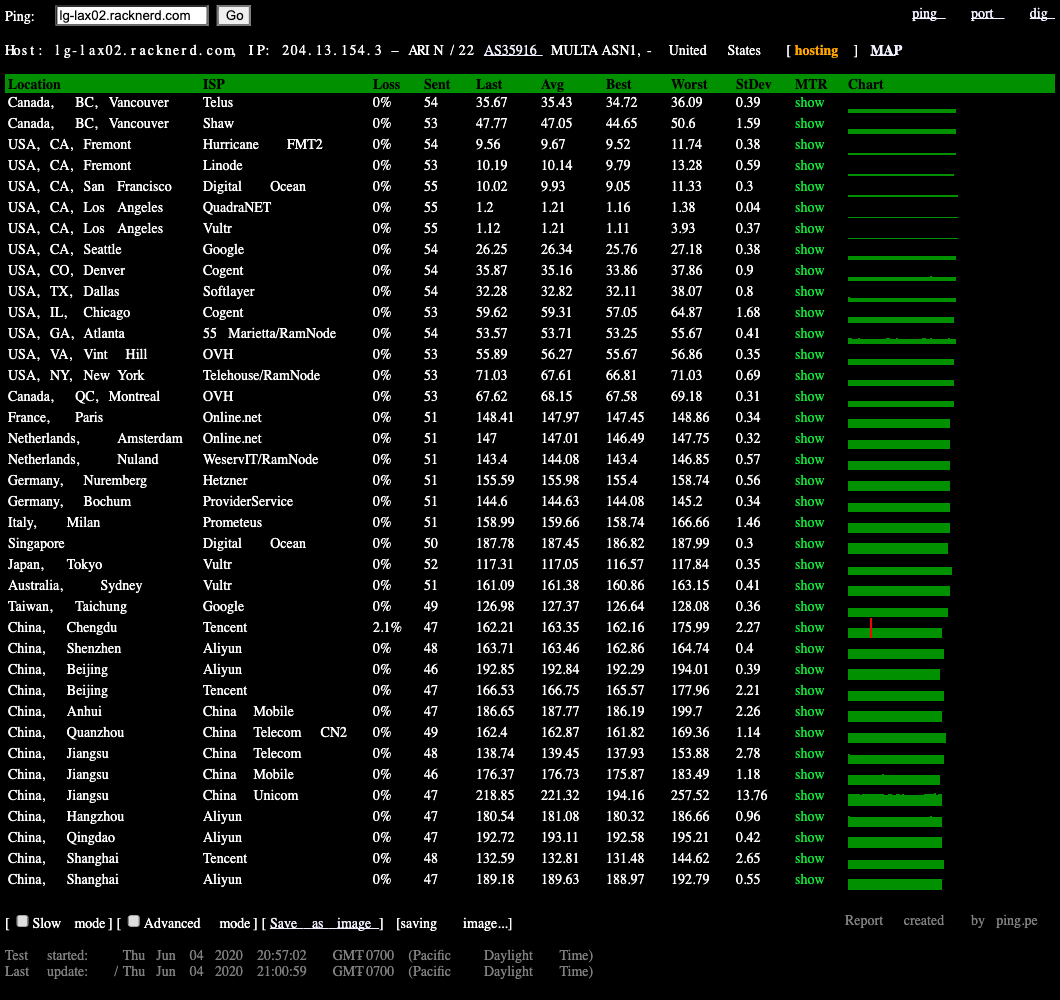This screenshot has height=1000, width=1060.
Task: Click the Germany, Bochum location cell
Action: (69, 501)
